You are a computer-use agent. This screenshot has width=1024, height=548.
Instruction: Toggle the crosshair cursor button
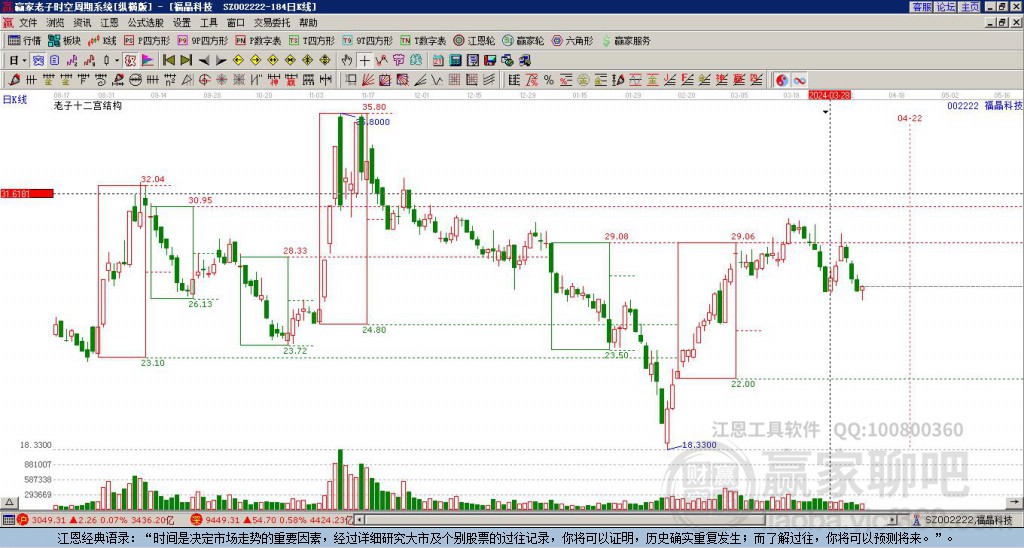(x=364, y=60)
